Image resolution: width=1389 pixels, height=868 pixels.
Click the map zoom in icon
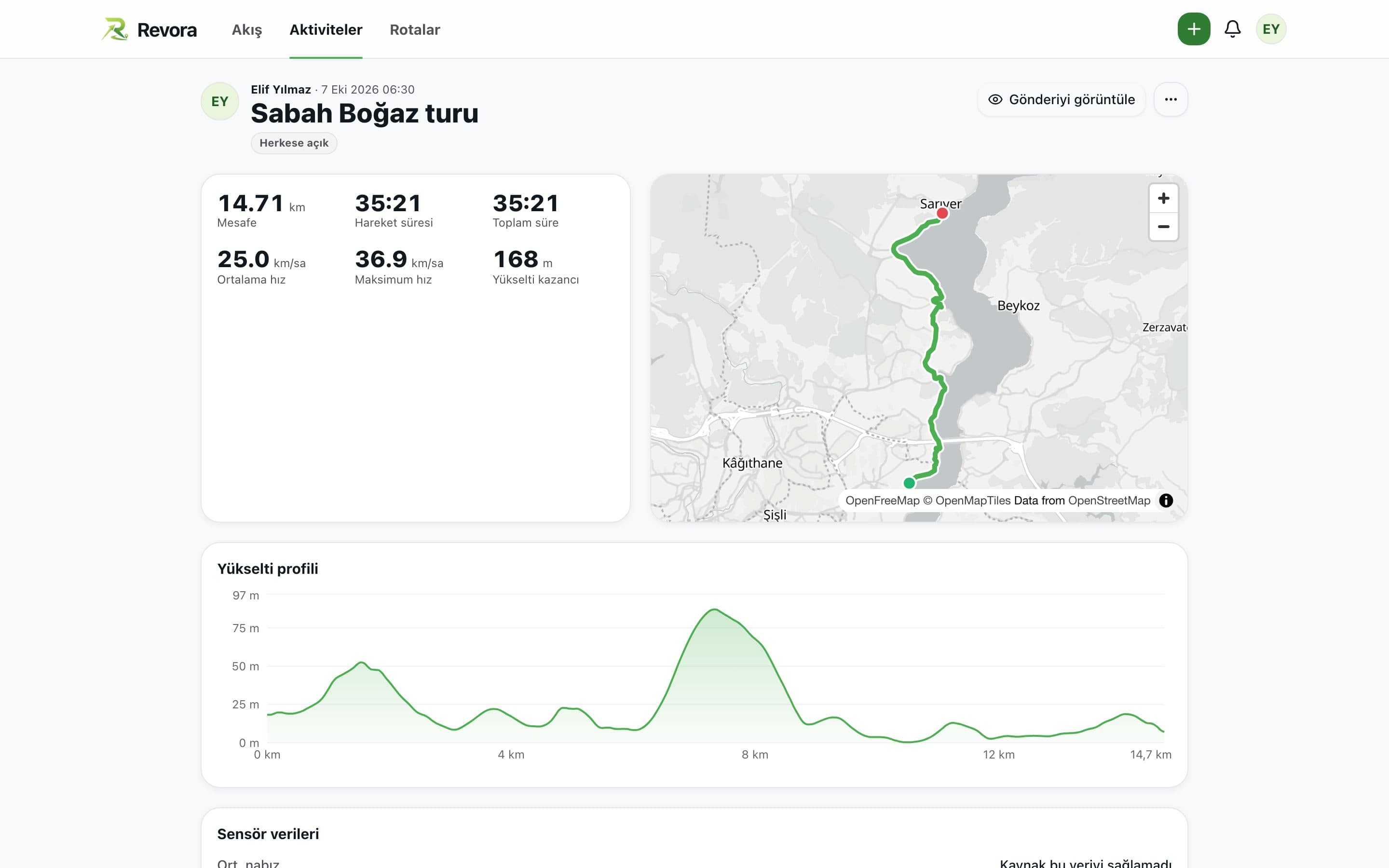point(1163,199)
